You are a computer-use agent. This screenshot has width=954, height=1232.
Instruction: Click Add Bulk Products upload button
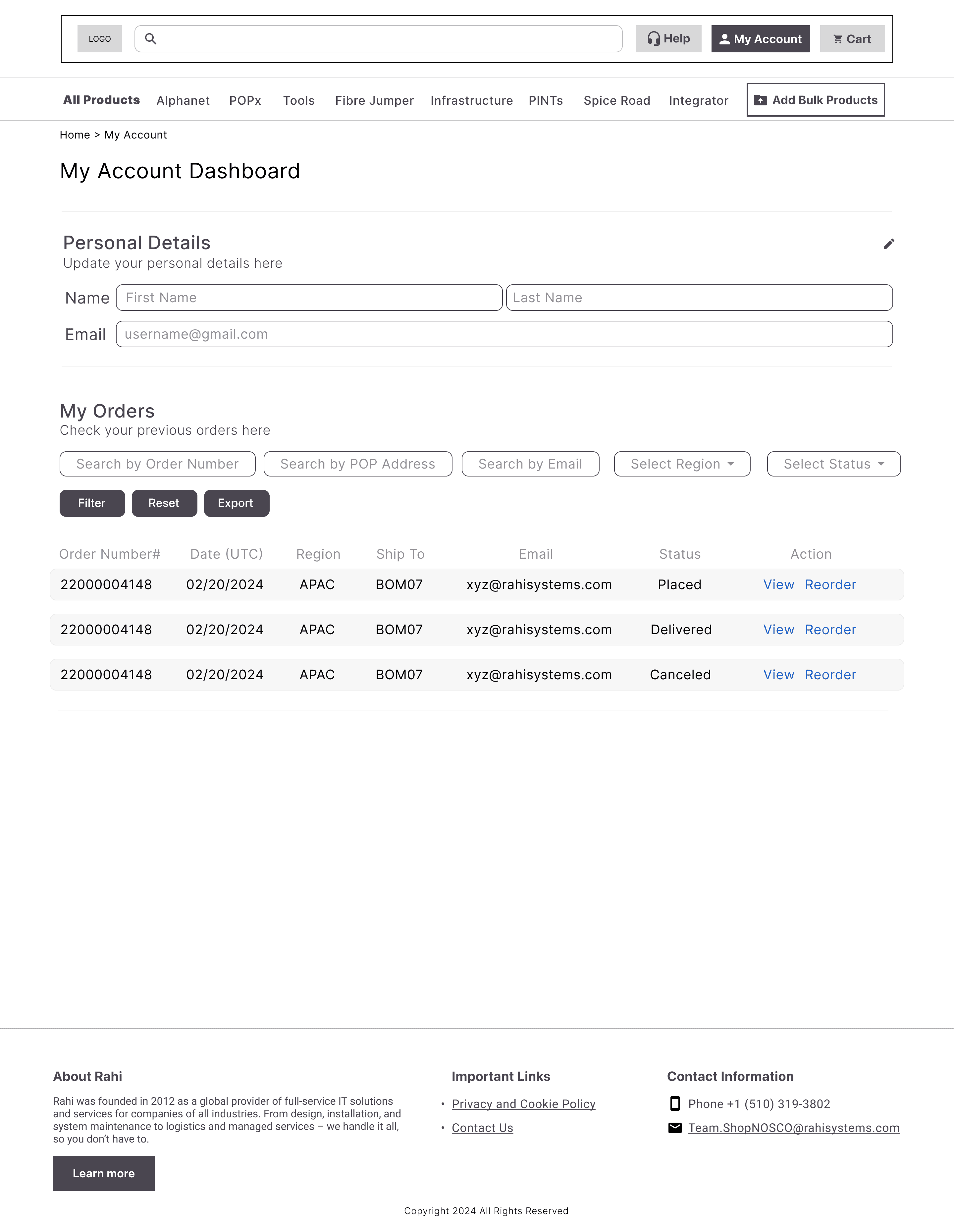[x=815, y=100]
